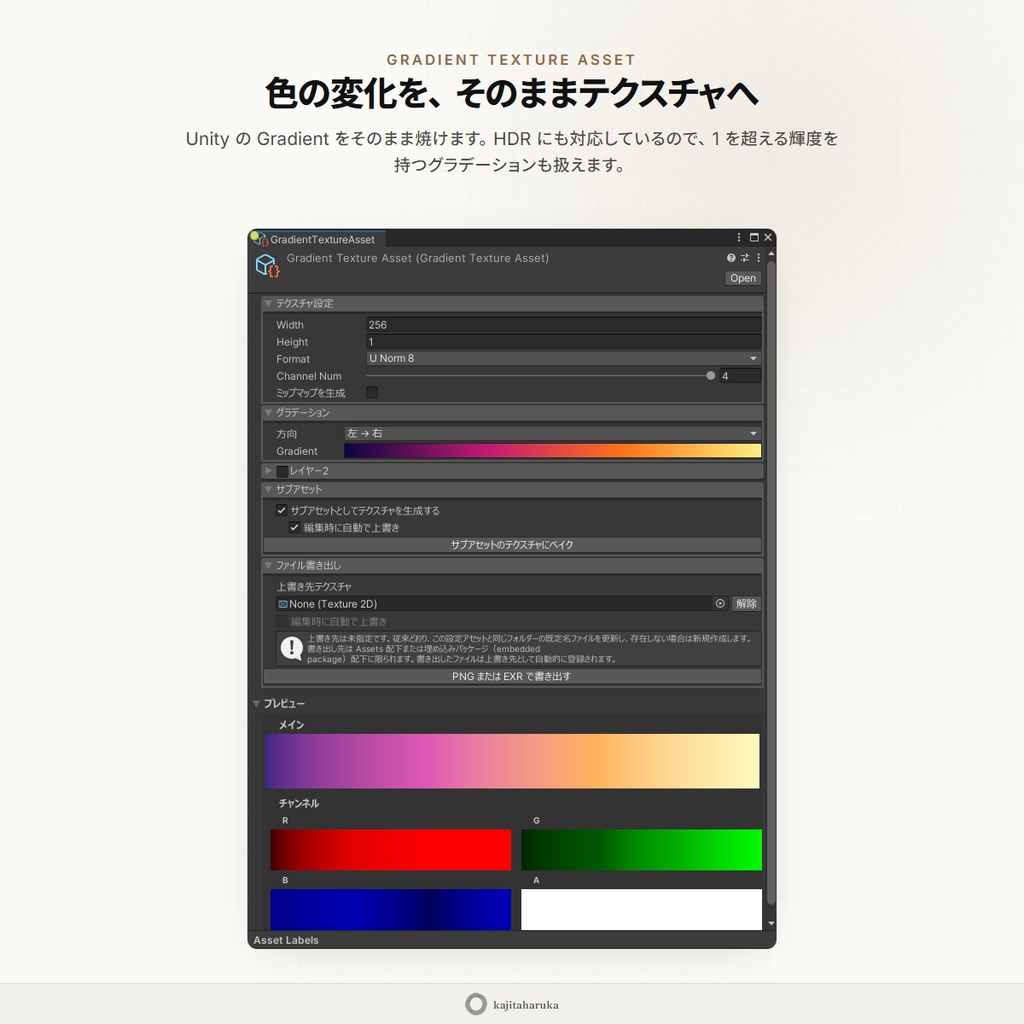Screen dimensions: 1024x1024
Task: Click the object picker circle for Texture 2D
Action: pos(720,603)
